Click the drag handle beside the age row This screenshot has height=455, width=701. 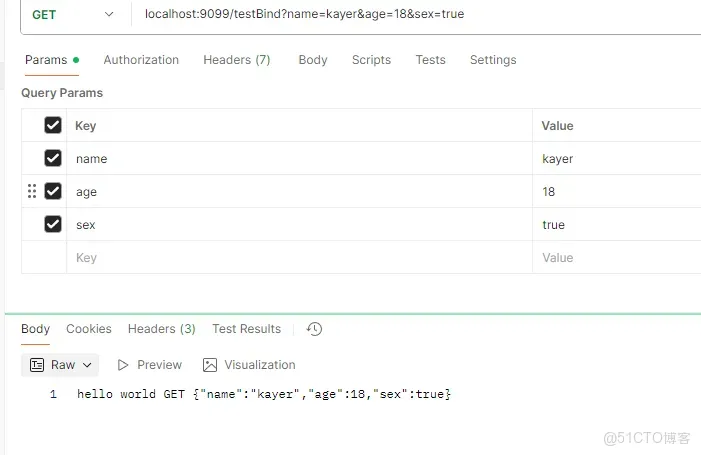click(x=32, y=191)
